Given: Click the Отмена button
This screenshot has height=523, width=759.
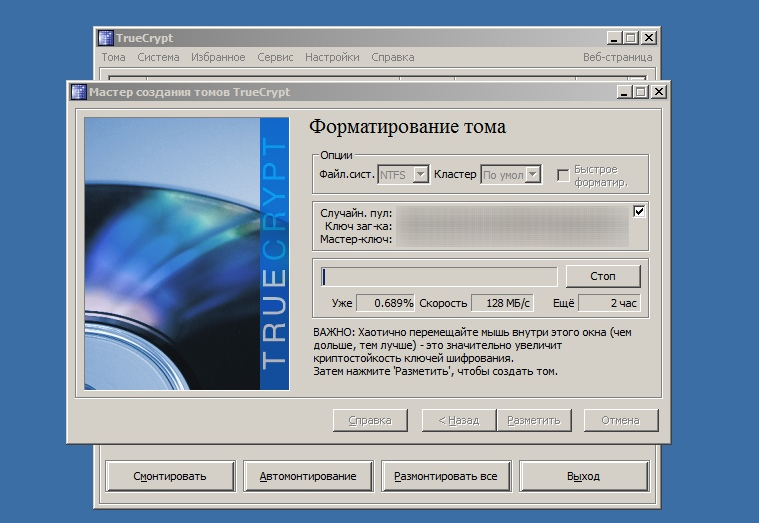Looking at the screenshot, I should click(621, 420).
